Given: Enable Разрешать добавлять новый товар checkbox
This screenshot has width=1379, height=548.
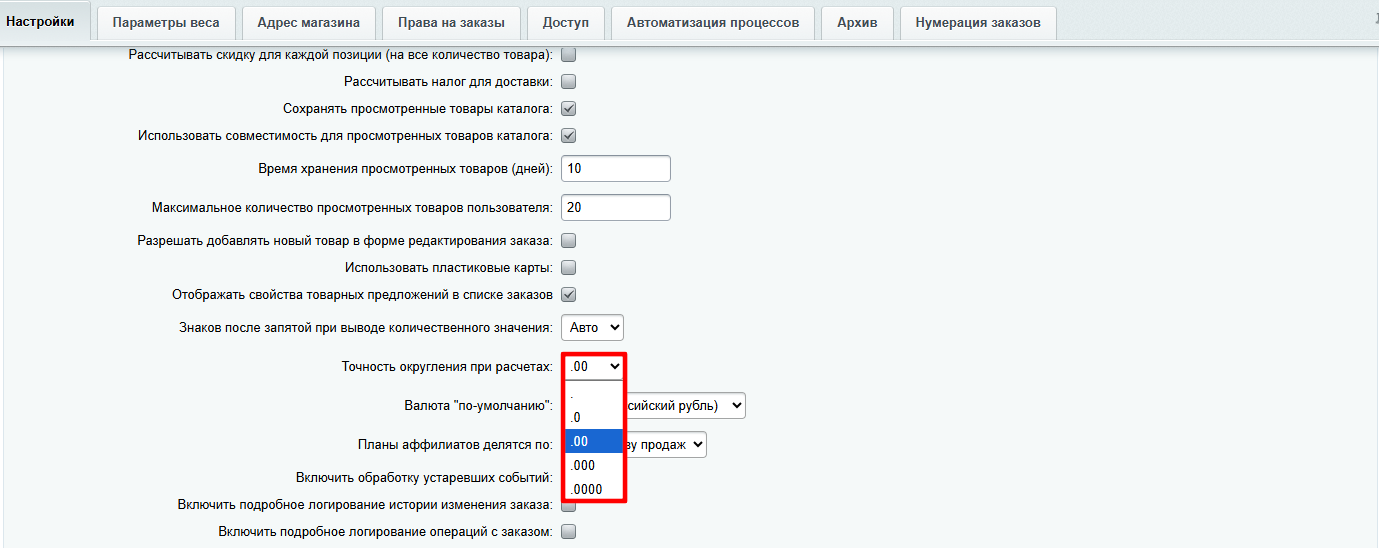Looking at the screenshot, I should 569,240.
